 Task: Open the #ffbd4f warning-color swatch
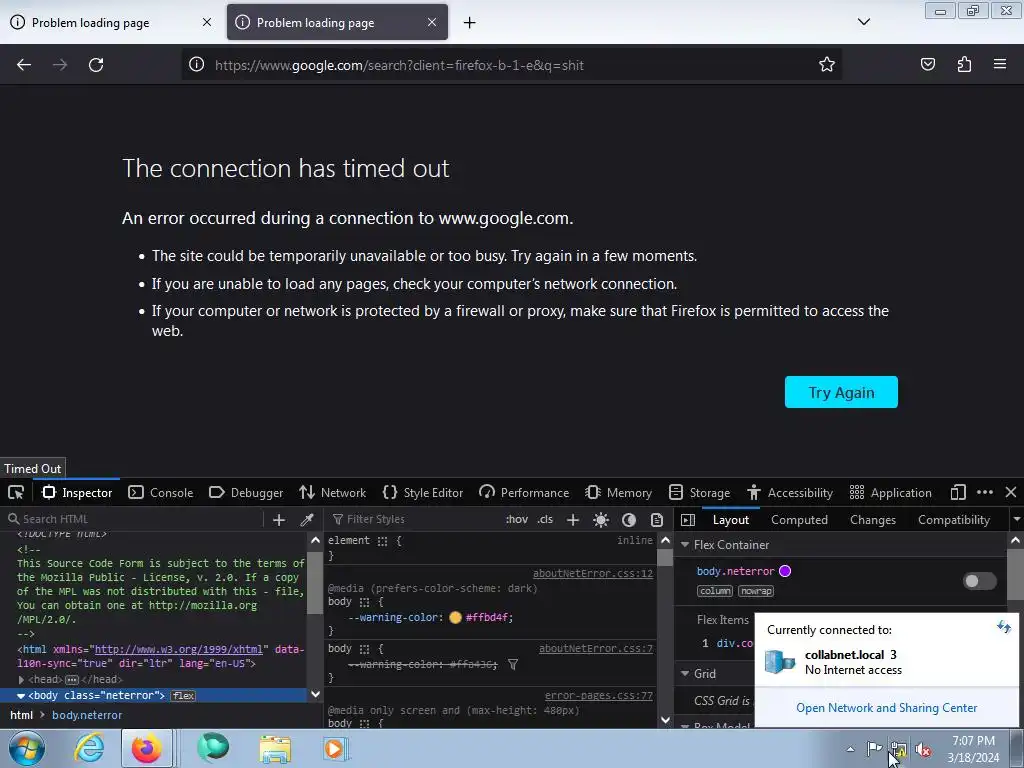(455, 617)
